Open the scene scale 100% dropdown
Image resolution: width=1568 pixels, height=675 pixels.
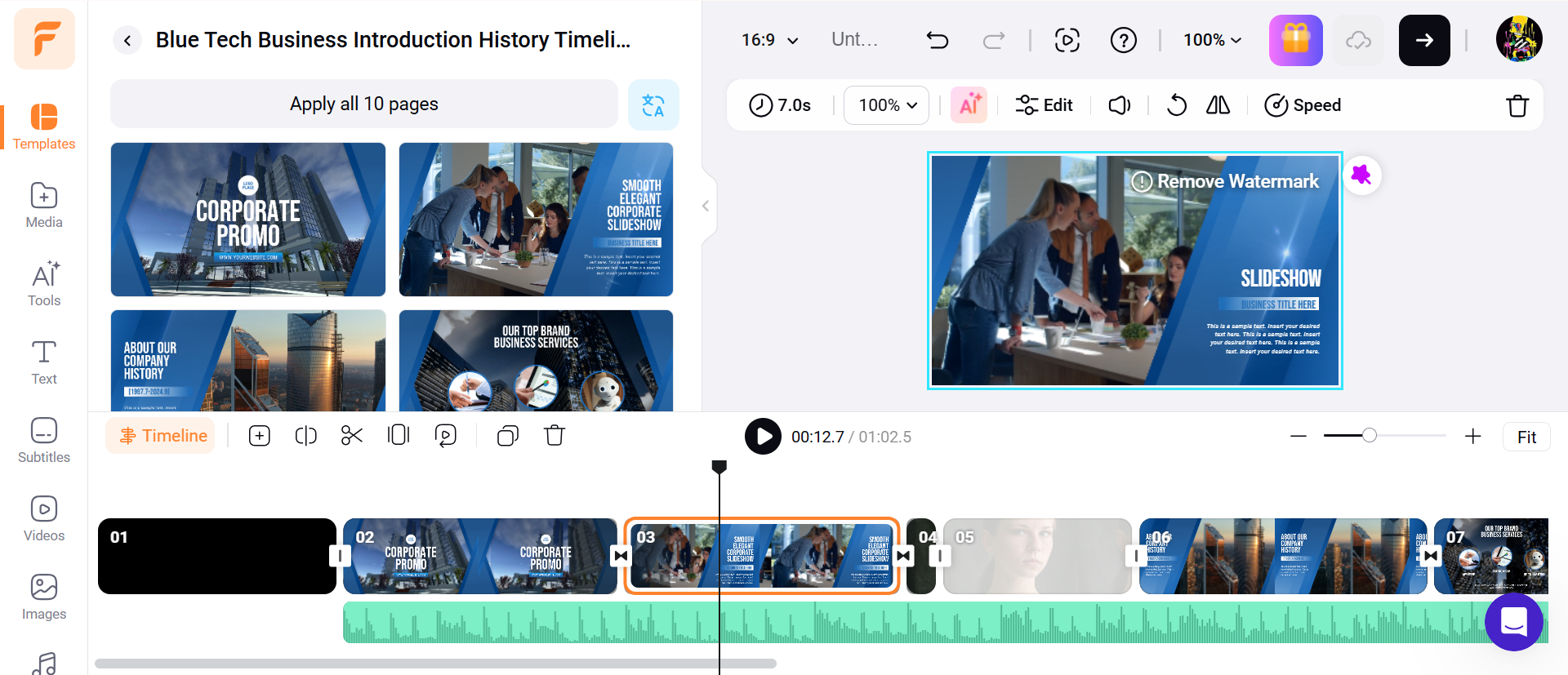[887, 105]
